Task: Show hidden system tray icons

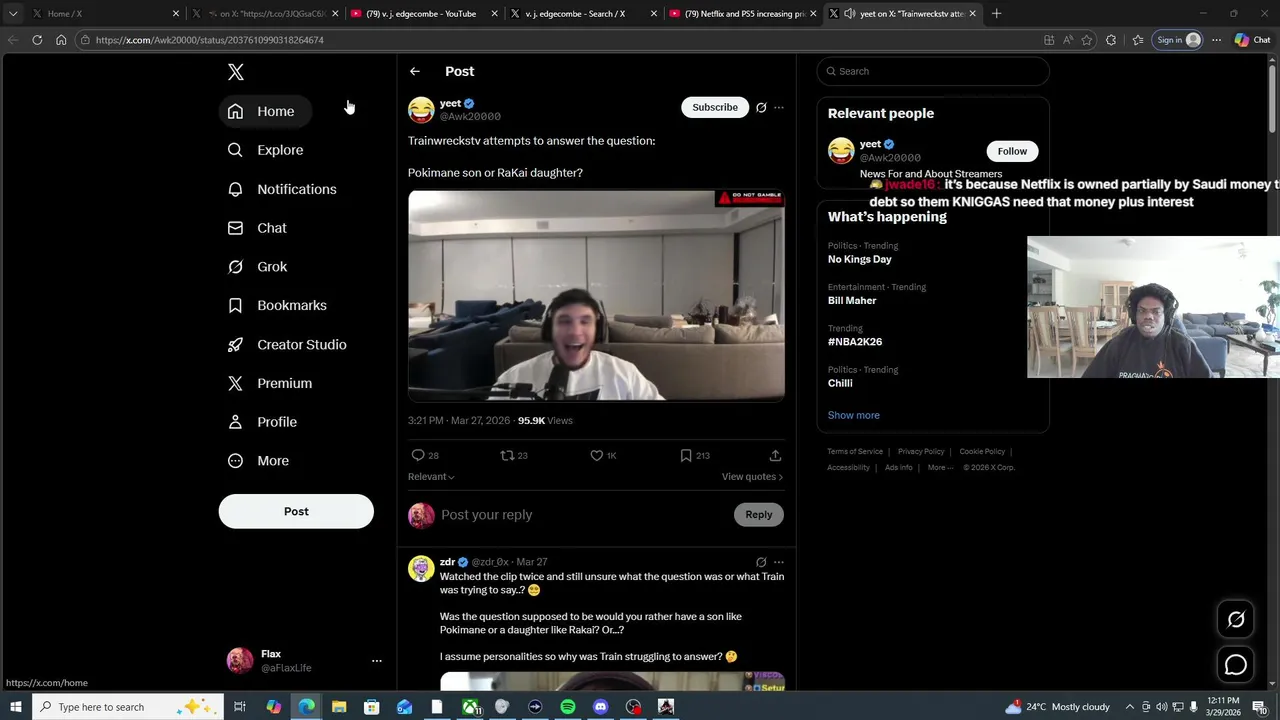Action: (1131, 707)
